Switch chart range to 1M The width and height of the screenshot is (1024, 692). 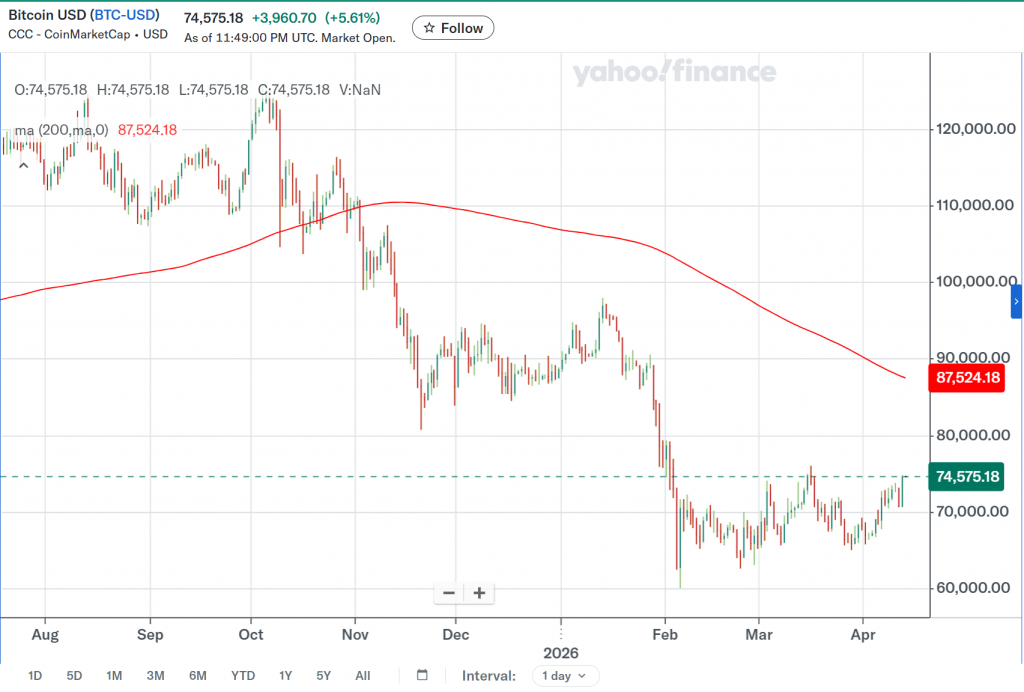(114, 676)
